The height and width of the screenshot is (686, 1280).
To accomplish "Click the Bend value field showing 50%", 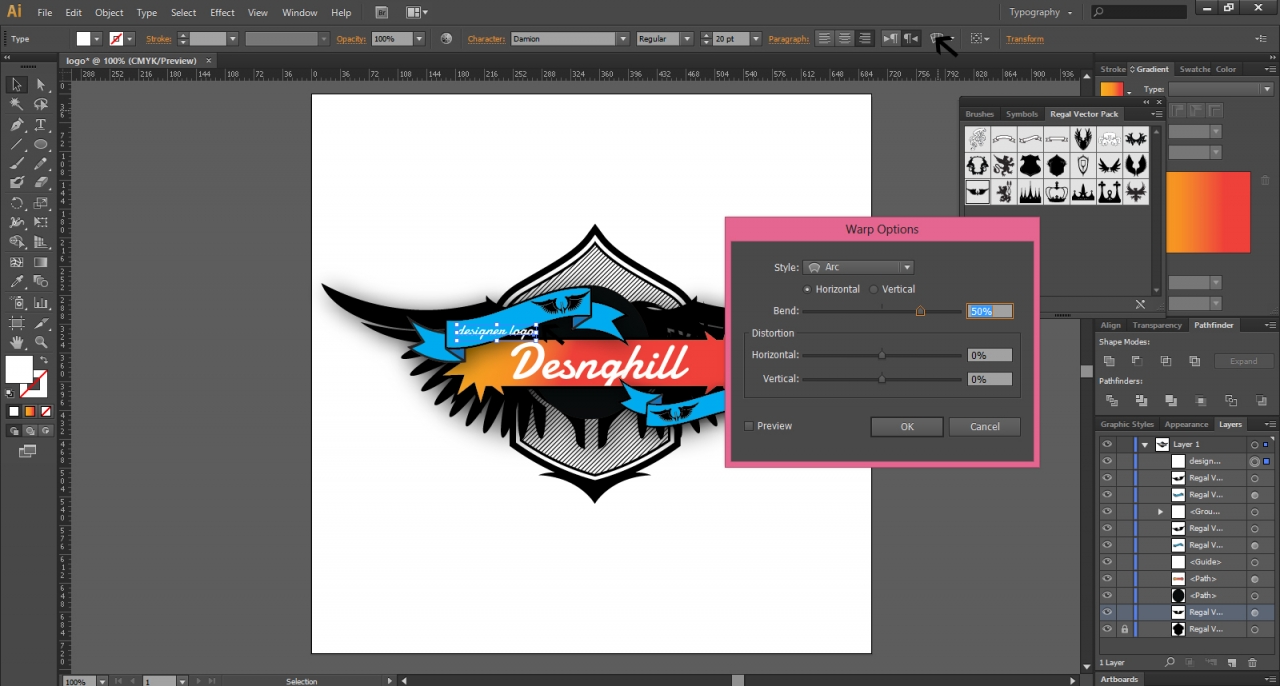I will pos(990,311).
